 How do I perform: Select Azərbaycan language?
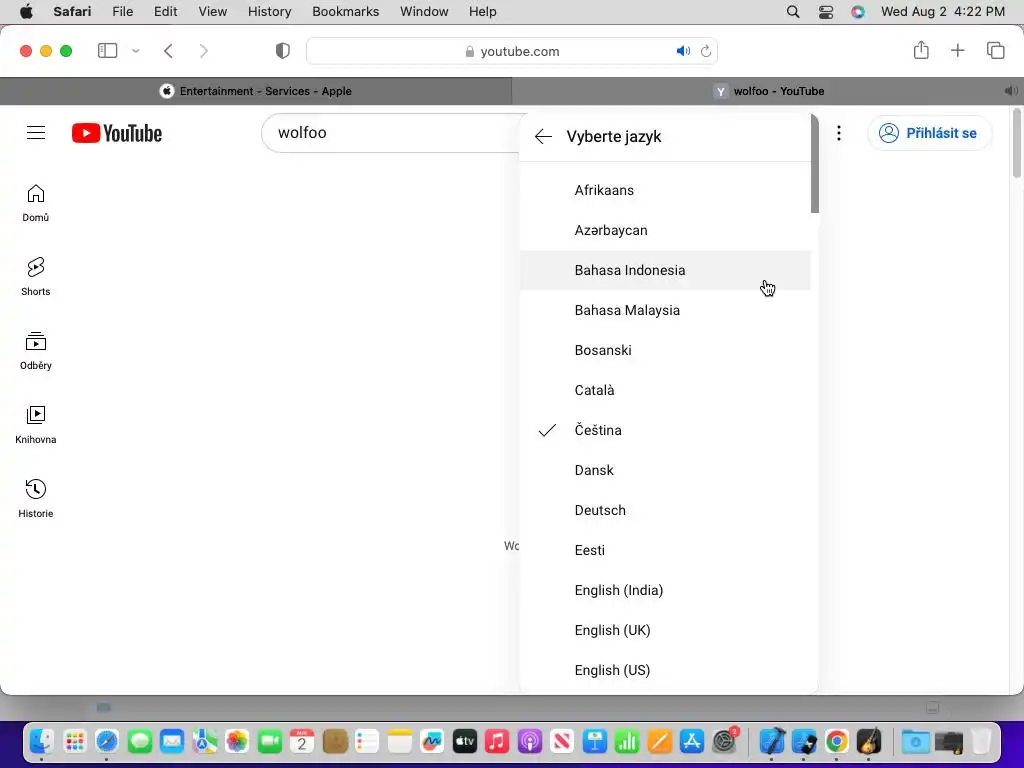(665, 230)
